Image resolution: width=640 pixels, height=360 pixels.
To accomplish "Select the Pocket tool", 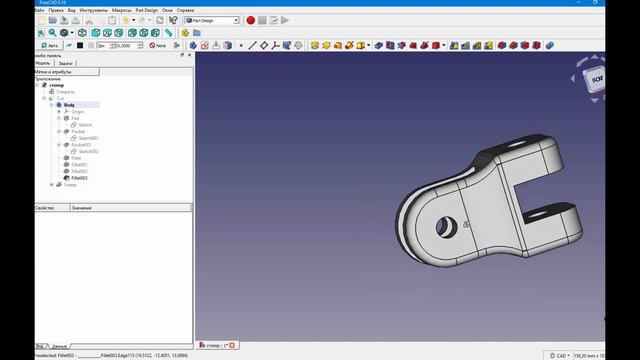I will (x=379, y=45).
